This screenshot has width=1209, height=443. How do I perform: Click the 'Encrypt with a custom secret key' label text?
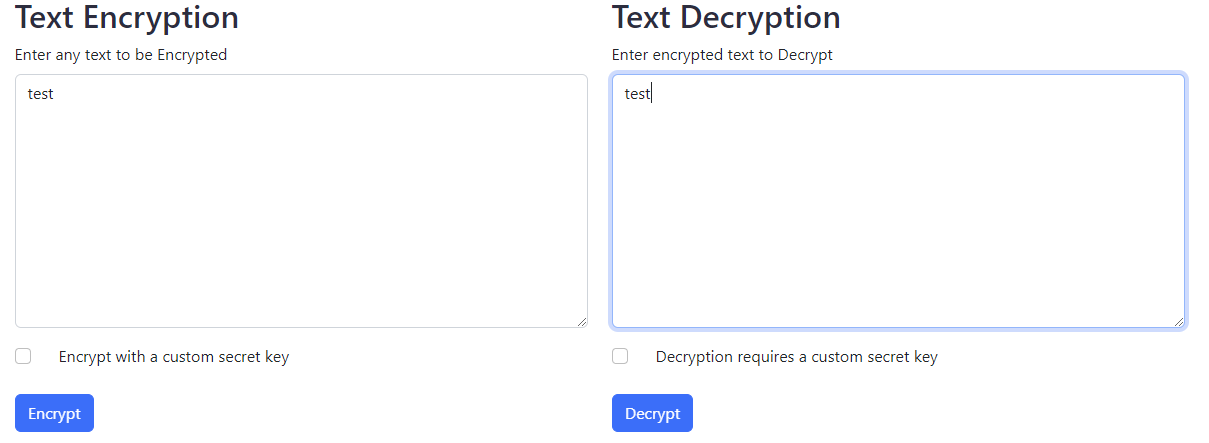coord(174,357)
